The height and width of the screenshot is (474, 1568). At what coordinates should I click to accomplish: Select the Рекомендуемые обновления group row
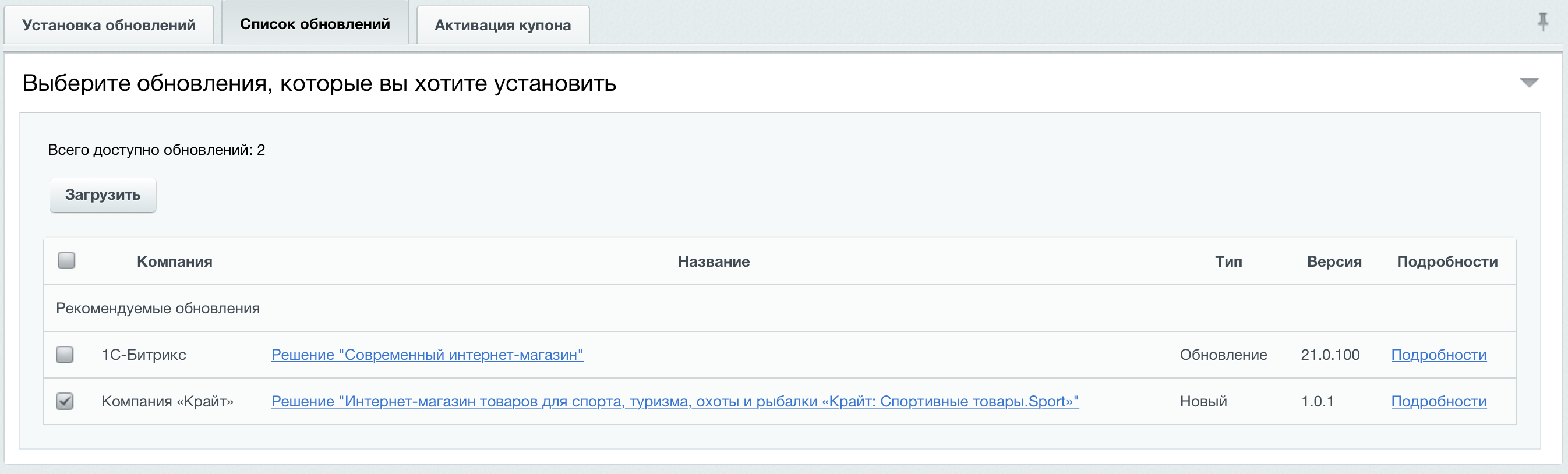pyautogui.click(x=780, y=309)
